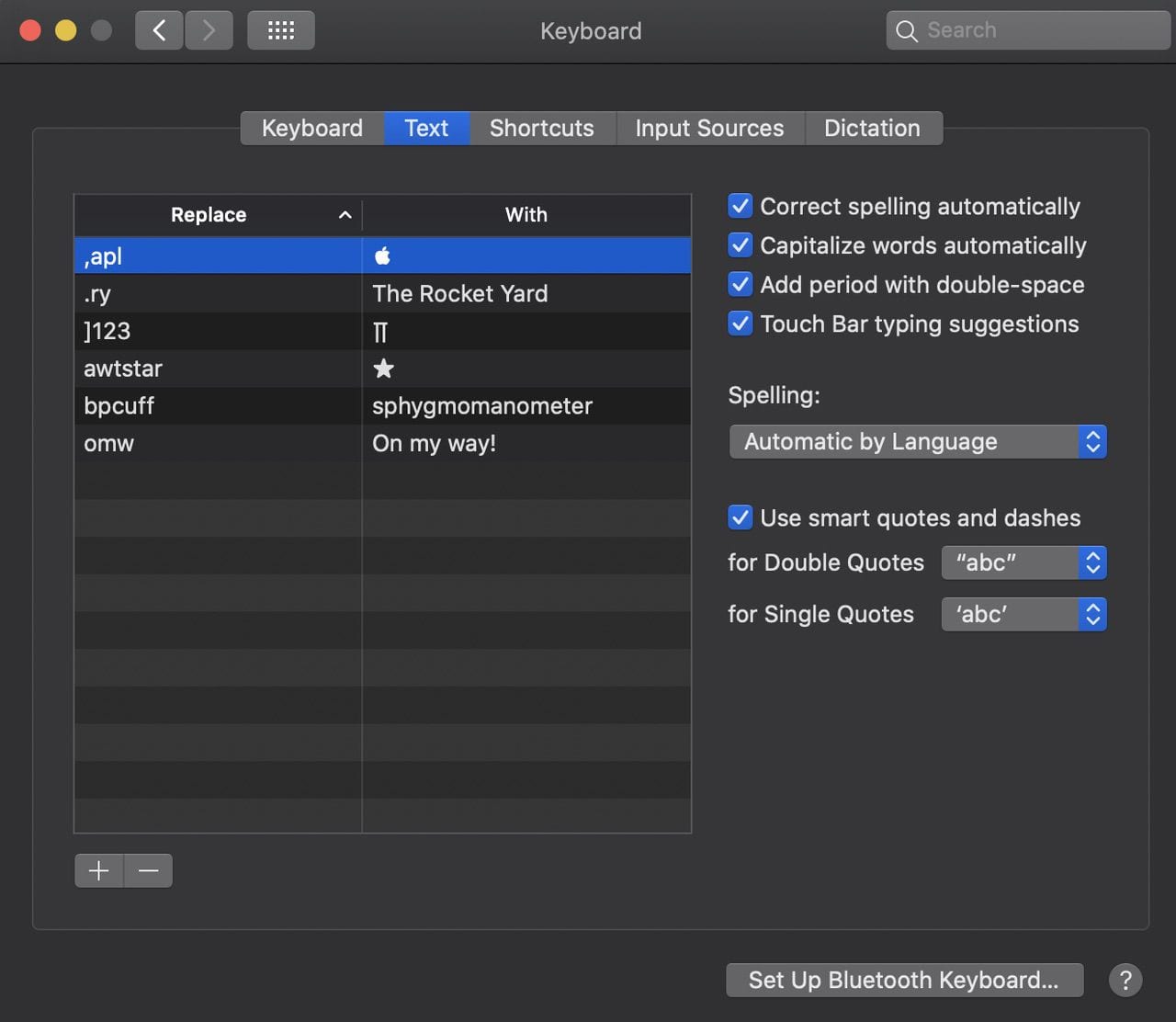Click the Search input field
The image size is (1176, 1022).
[x=1038, y=30]
